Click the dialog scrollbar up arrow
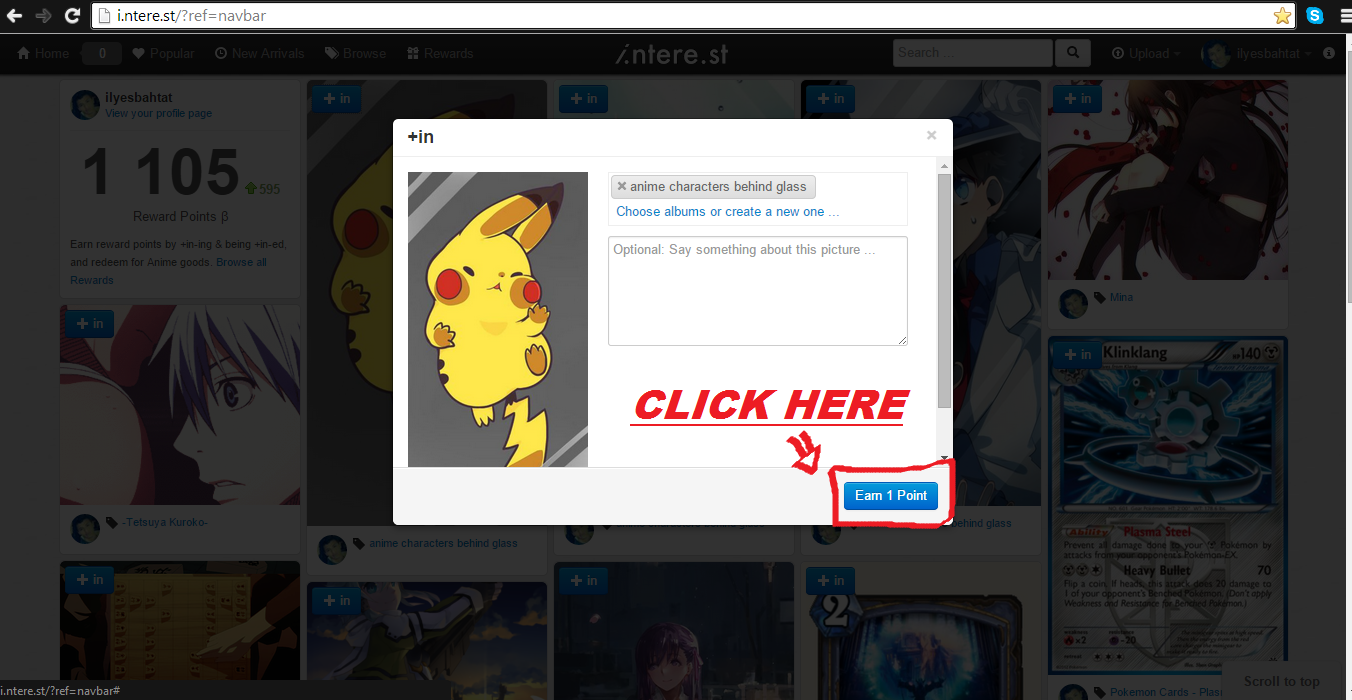The height and width of the screenshot is (700, 1352). pyautogui.click(x=944, y=166)
